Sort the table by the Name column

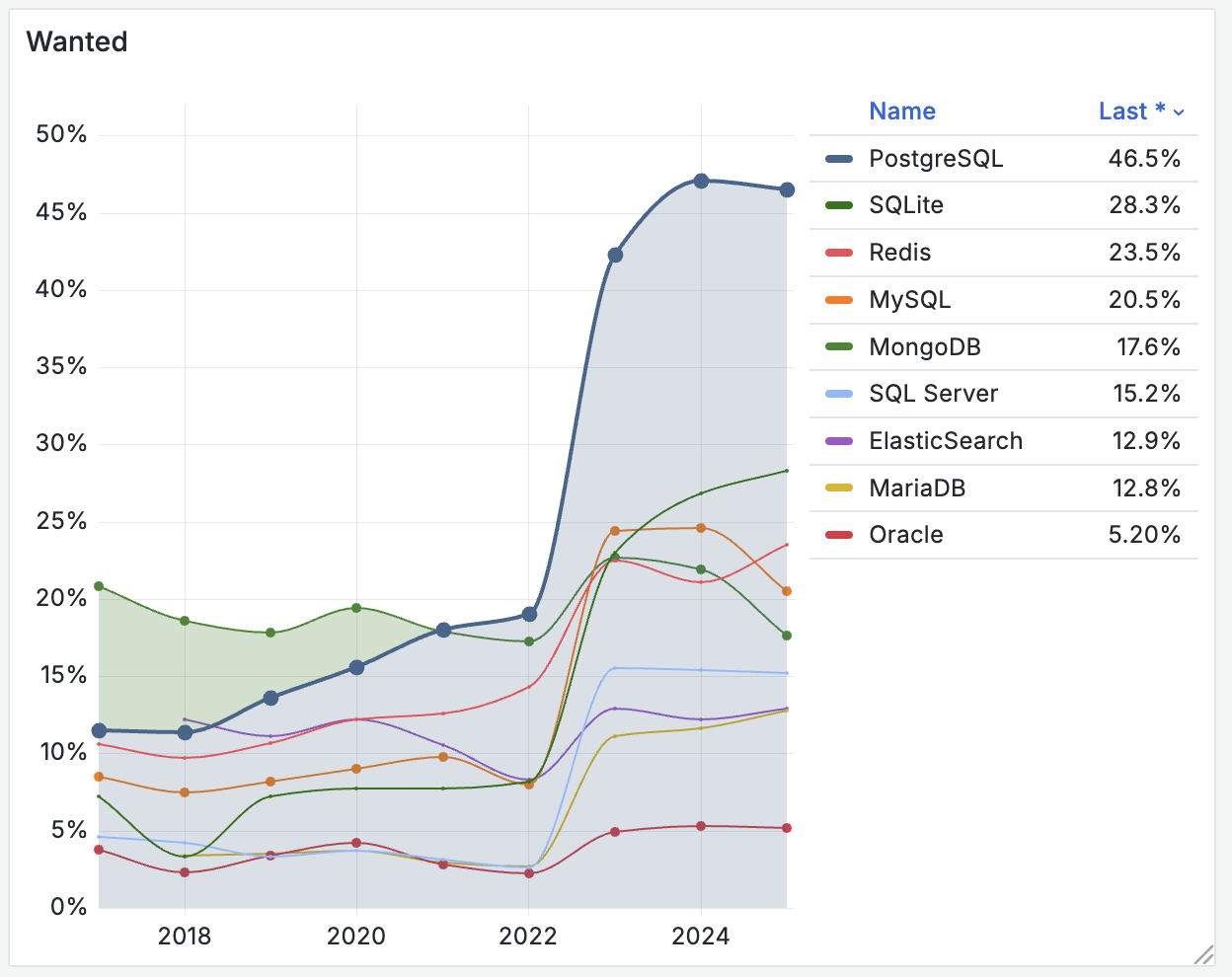coord(901,112)
